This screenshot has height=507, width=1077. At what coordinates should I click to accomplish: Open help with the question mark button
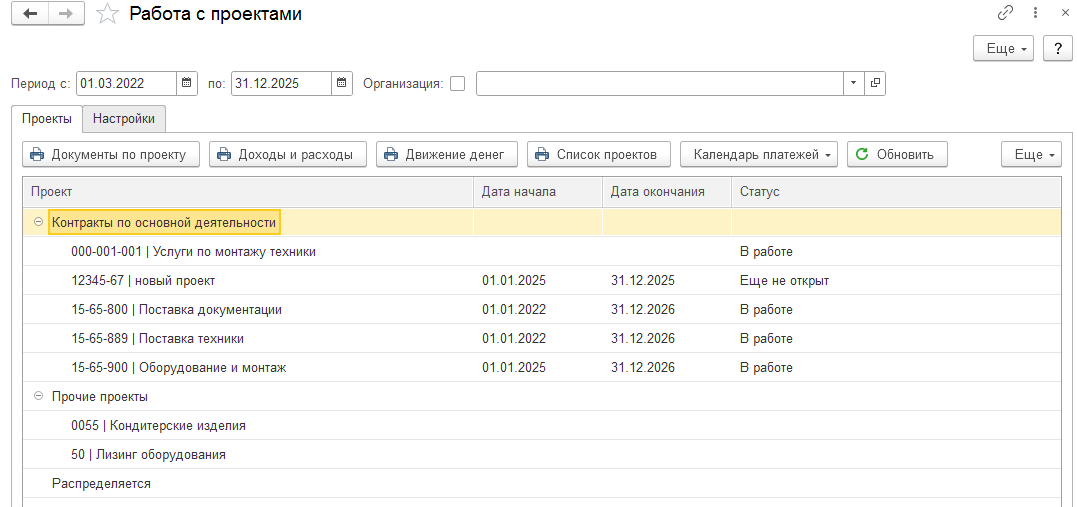click(1058, 48)
